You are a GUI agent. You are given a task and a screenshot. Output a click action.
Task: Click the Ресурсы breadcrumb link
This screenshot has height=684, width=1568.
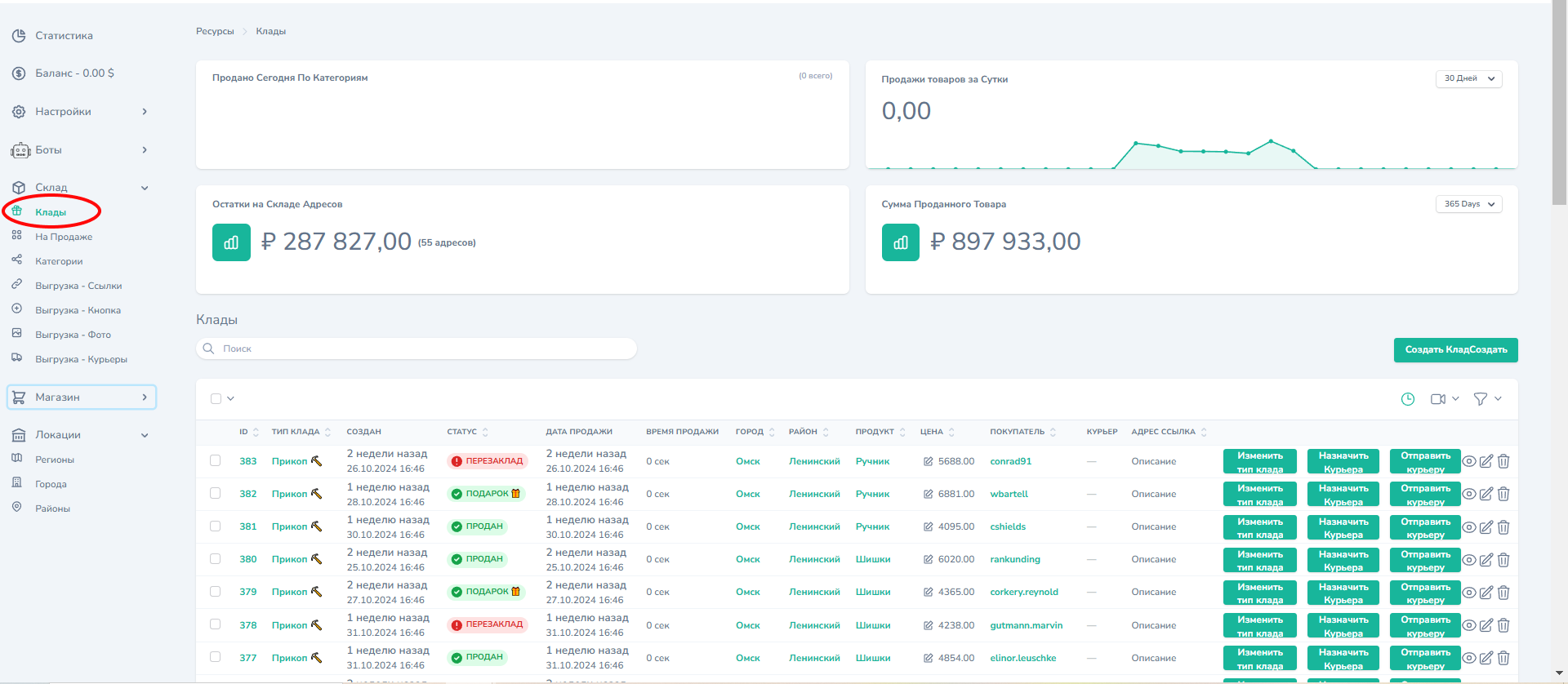point(215,31)
